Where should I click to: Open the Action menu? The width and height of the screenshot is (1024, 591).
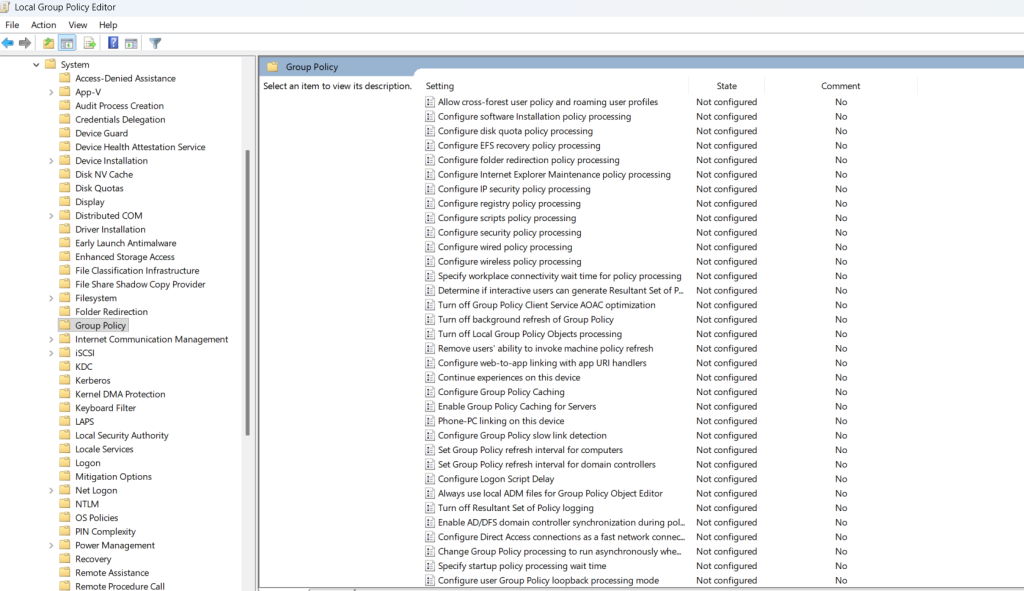pos(43,25)
